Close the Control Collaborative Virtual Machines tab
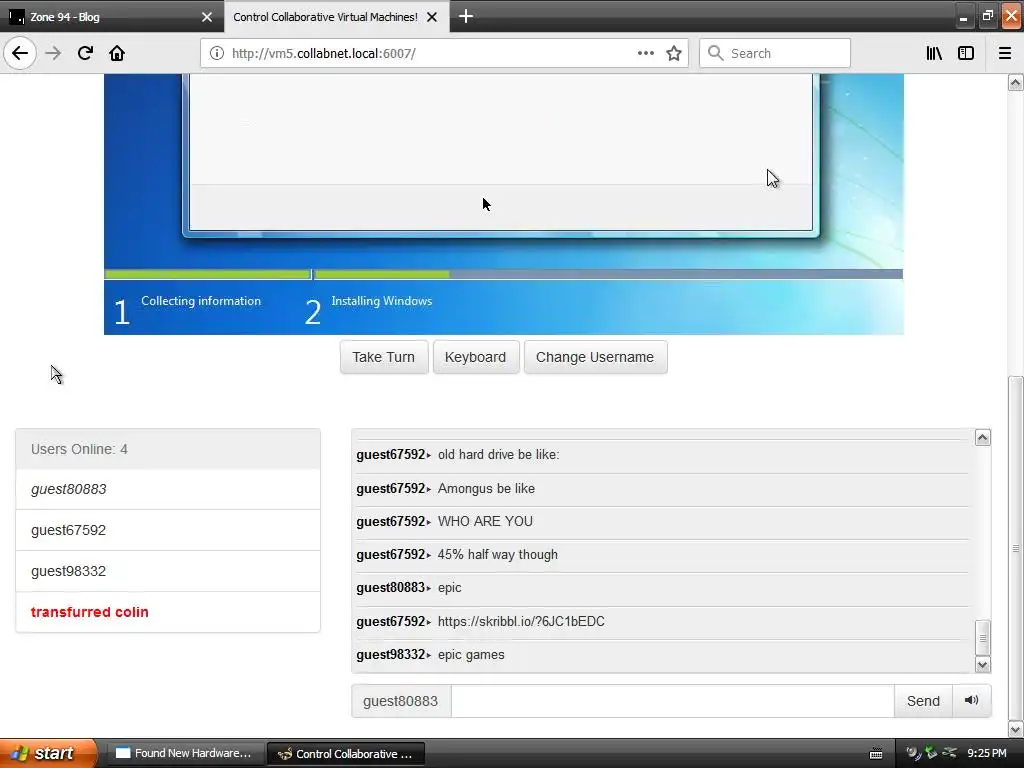The image size is (1024, 768). click(x=432, y=17)
